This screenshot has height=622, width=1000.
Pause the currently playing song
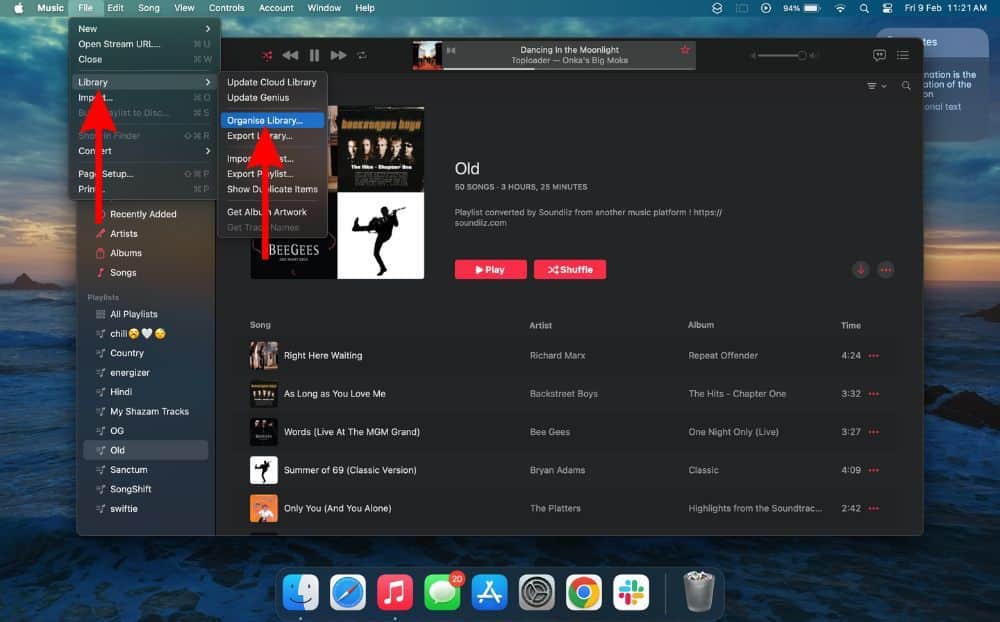tap(314, 56)
